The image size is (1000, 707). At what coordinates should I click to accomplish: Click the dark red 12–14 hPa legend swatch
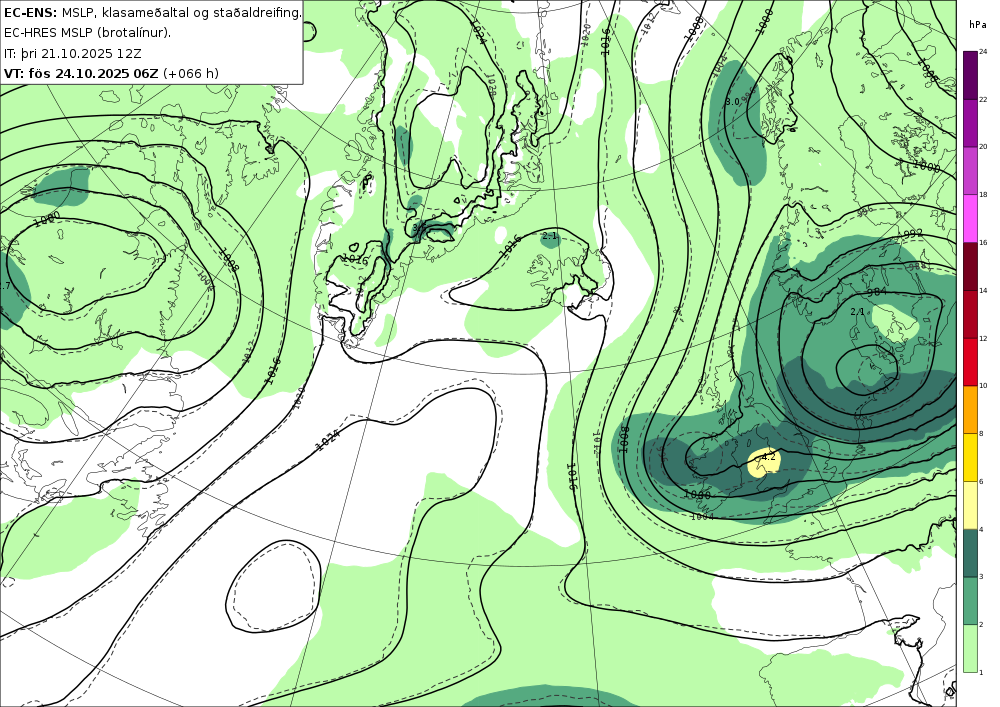(971, 314)
